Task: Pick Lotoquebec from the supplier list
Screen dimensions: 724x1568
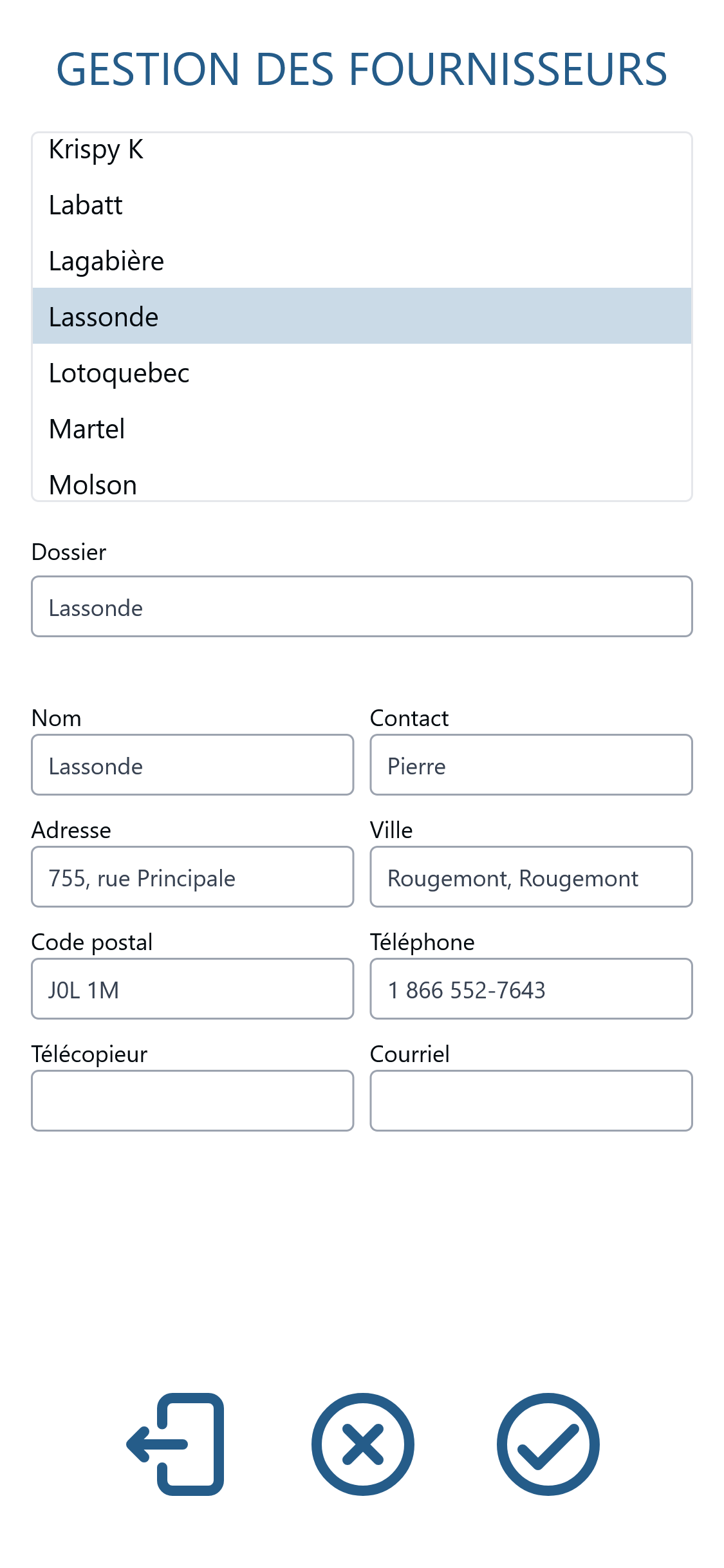Action: [x=362, y=372]
